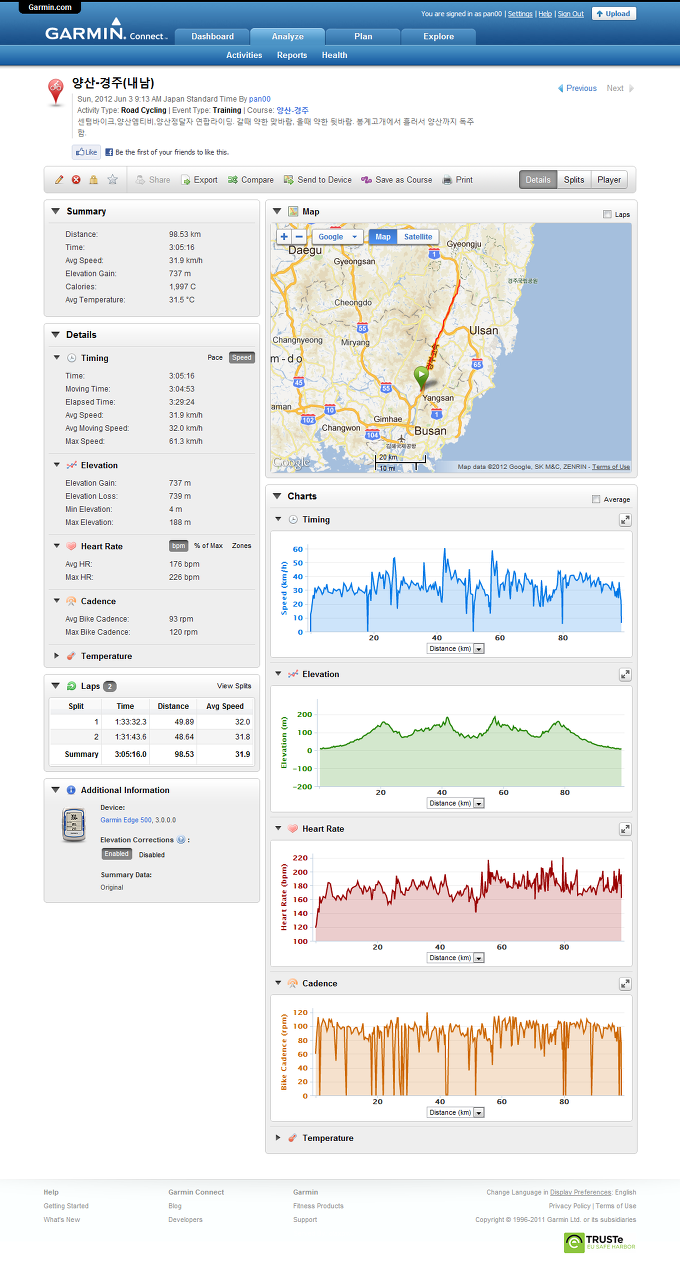Click the green start marker on map
This screenshot has height=1275, width=680.
421,378
